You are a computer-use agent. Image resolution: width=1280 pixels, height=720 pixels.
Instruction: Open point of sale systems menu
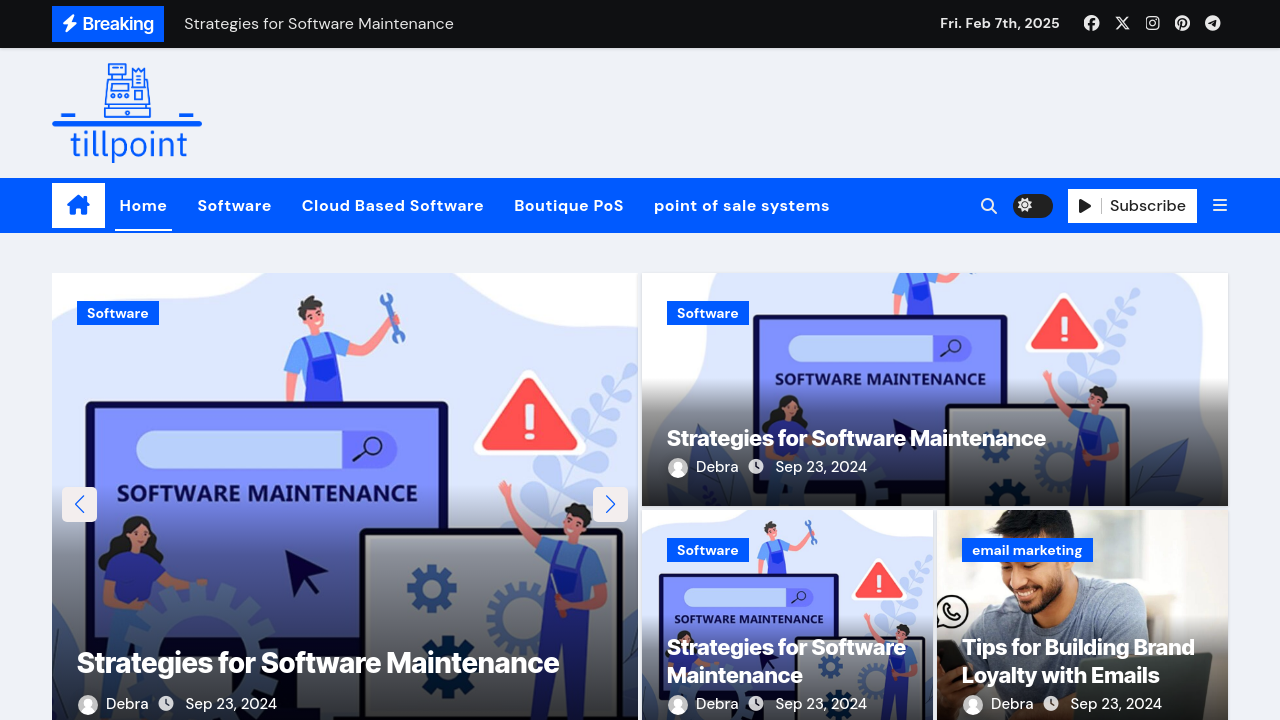pos(741,206)
